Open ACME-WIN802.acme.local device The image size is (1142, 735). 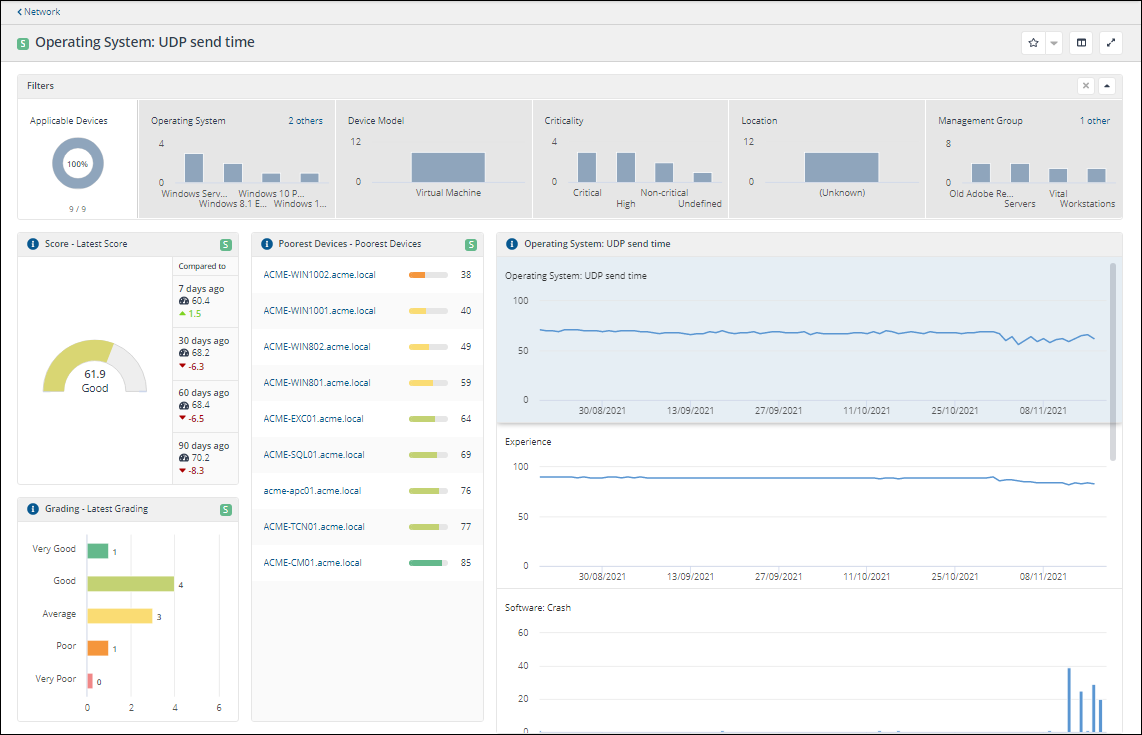[x=317, y=347]
